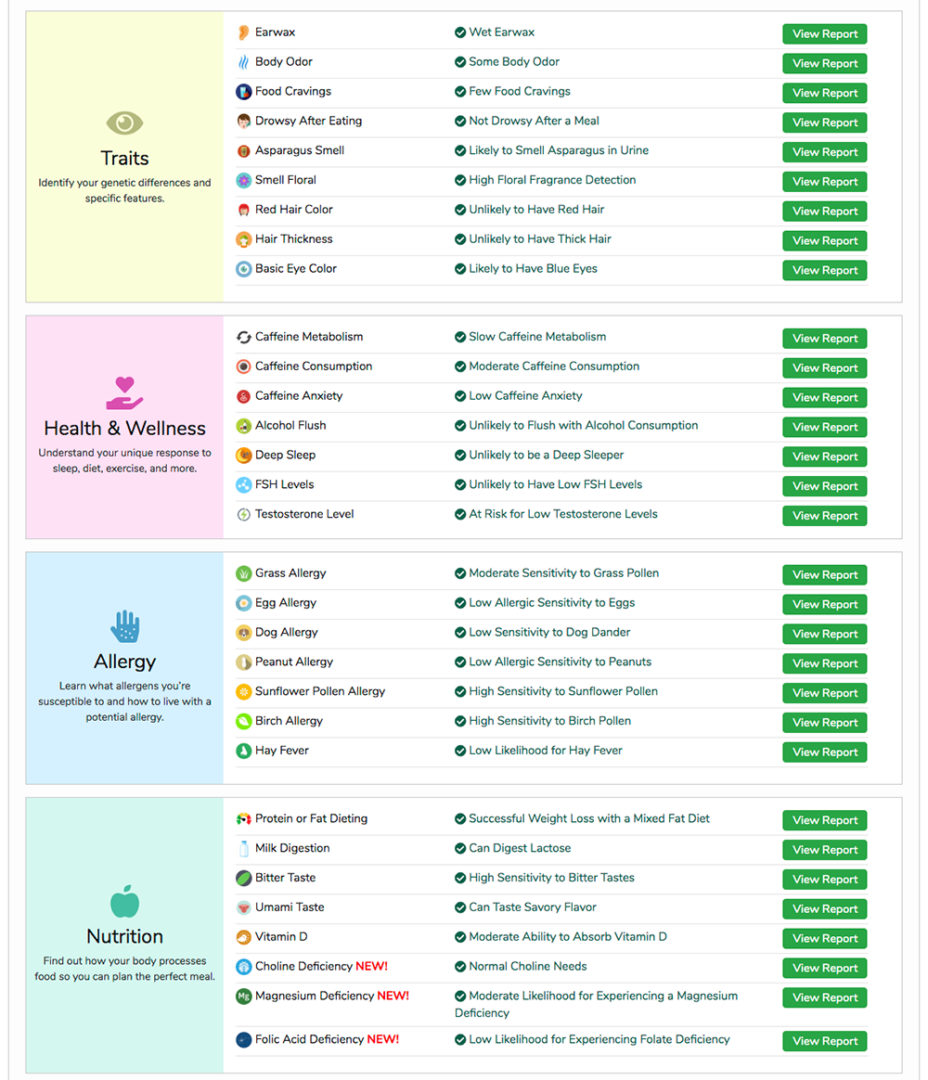Click the Allergy raised-hand icon
Screen dimensions: 928x1080
pos(123,627)
